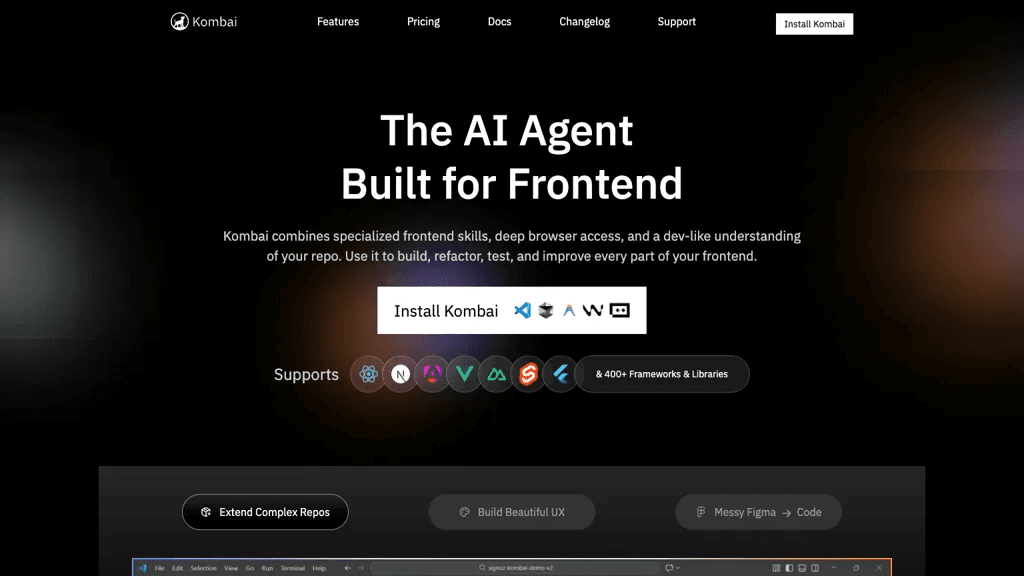Switch to the Build Beautiful UX tab
1024x576 pixels.
point(512,512)
